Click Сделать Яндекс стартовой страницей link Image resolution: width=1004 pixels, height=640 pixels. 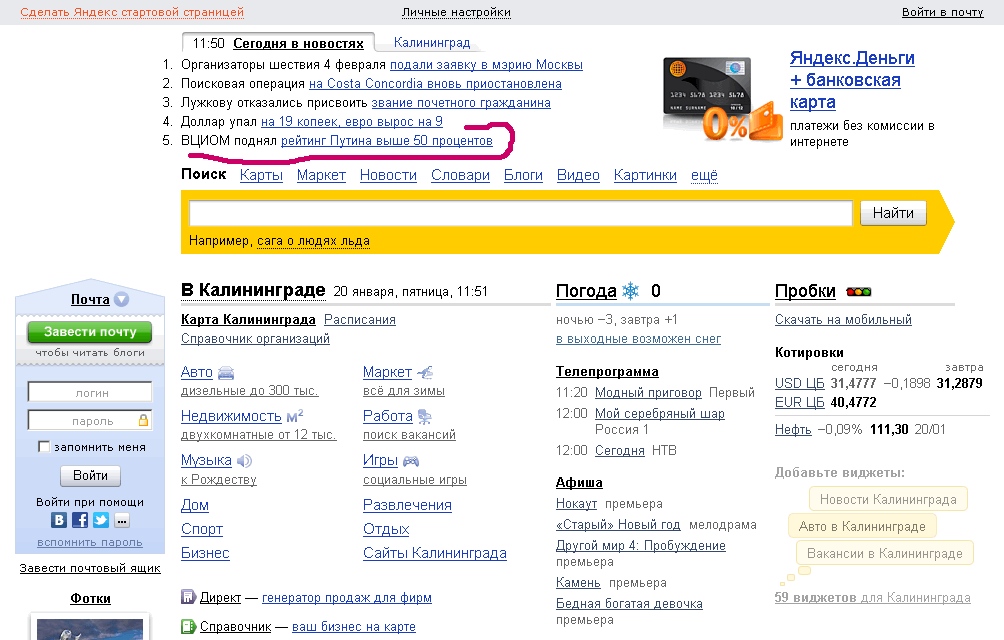coord(132,12)
